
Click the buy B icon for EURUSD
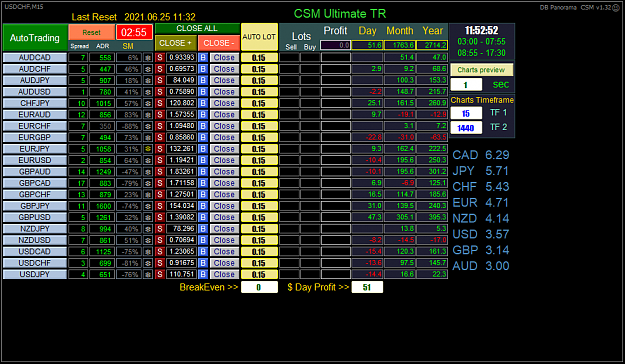pyautogui.click(x=203, y=160)
